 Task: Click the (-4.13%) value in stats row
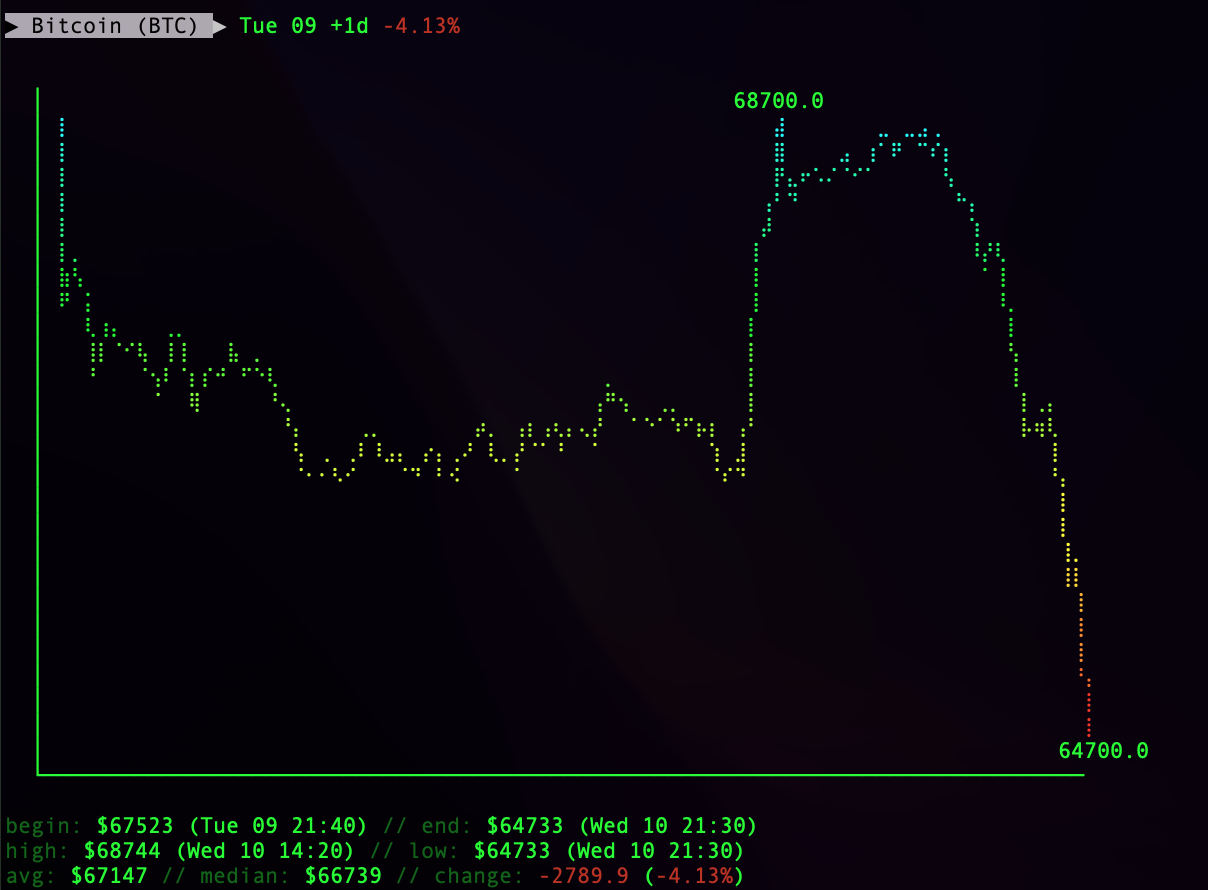point(694,876)
